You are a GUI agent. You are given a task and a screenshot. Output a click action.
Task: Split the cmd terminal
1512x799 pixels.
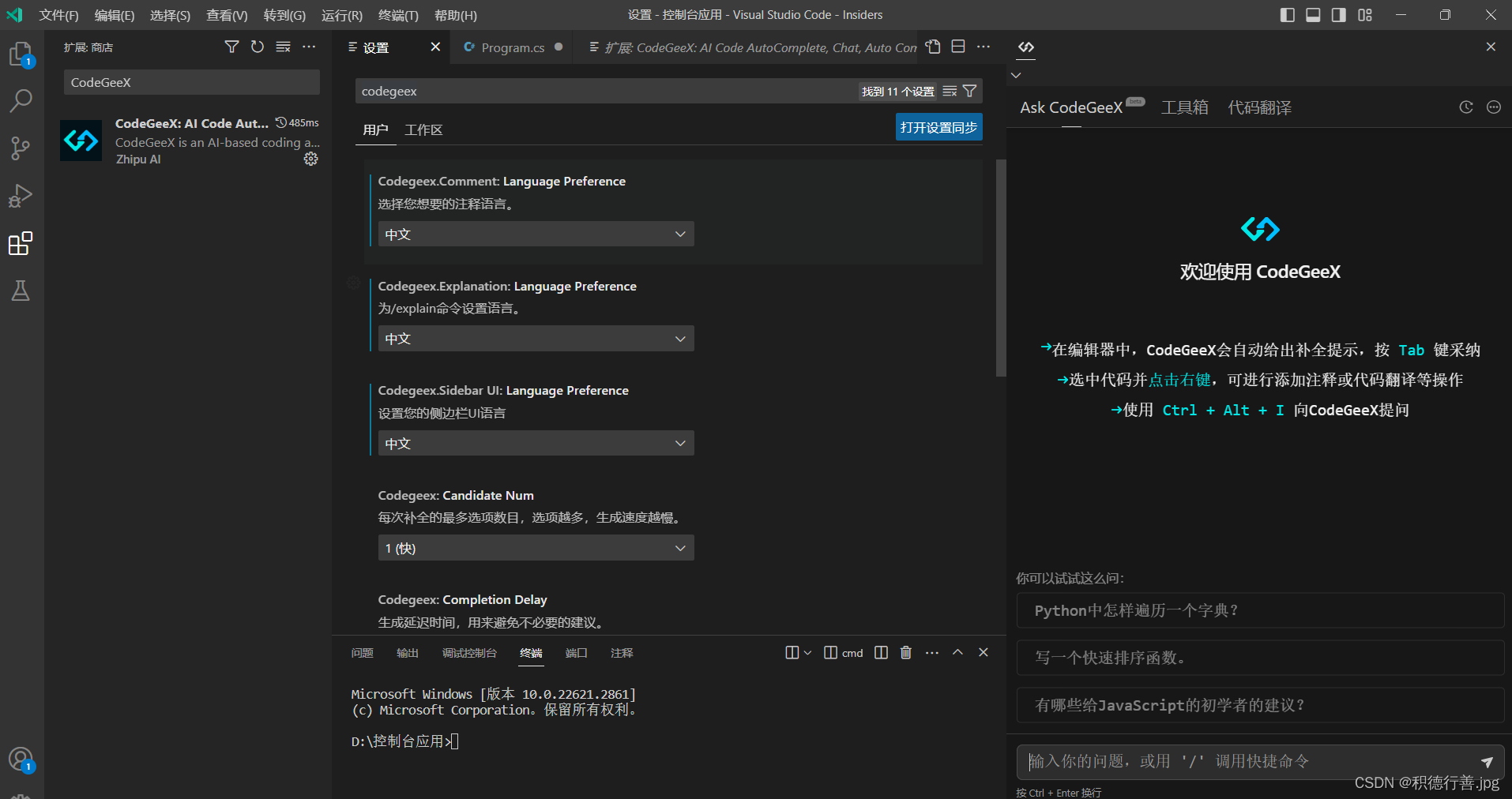point(882,652)
